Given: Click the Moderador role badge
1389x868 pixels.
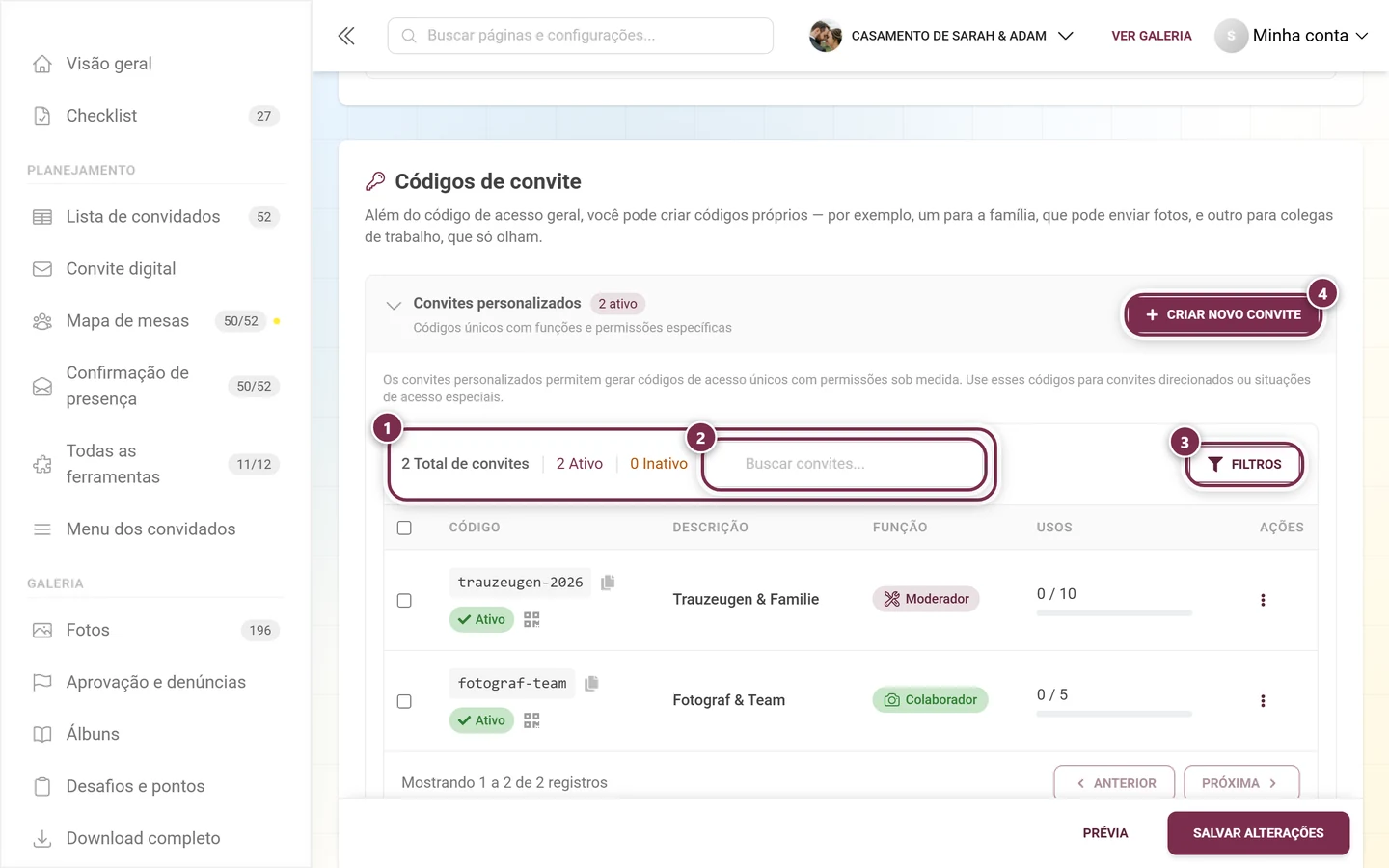Looking at the screenshot, I should click(x=926, y=599).
